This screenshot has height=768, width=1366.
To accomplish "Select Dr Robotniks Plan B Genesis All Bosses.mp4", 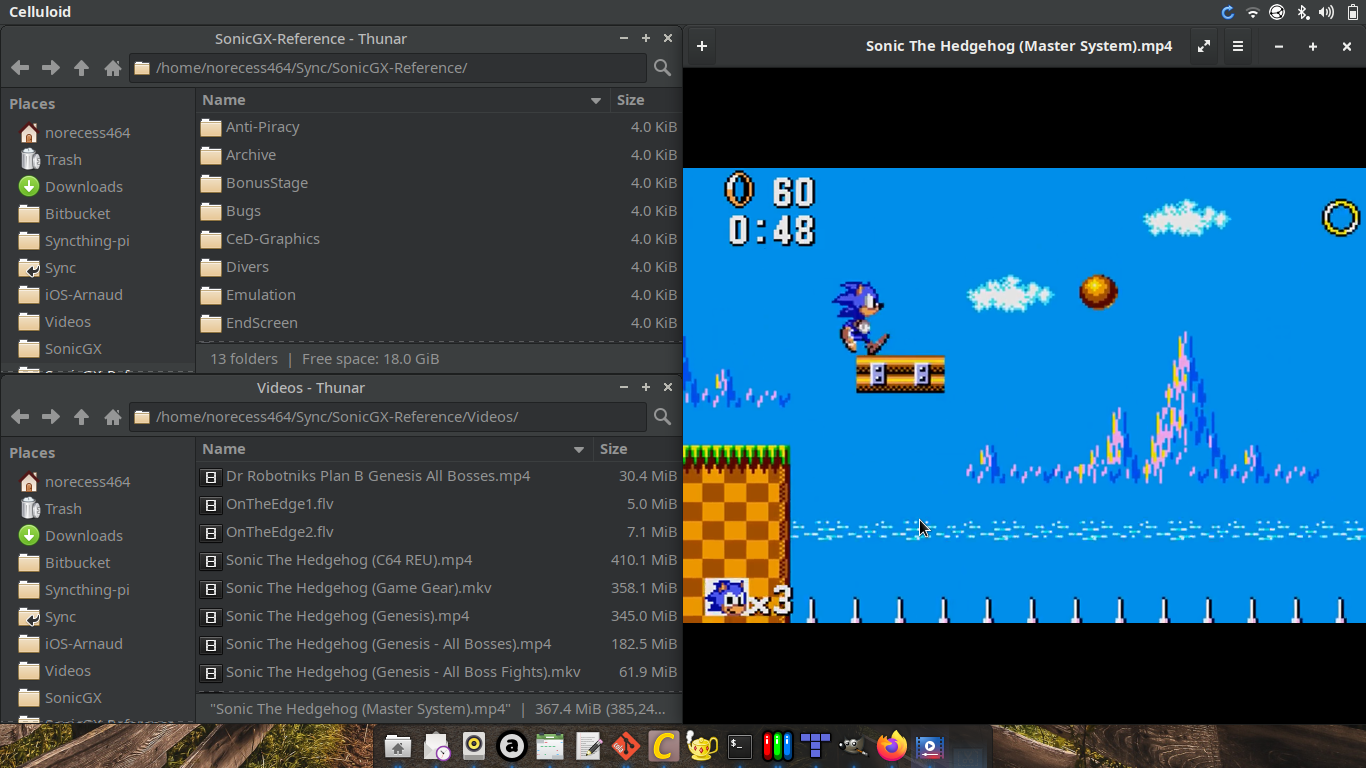I will point(438,476).
